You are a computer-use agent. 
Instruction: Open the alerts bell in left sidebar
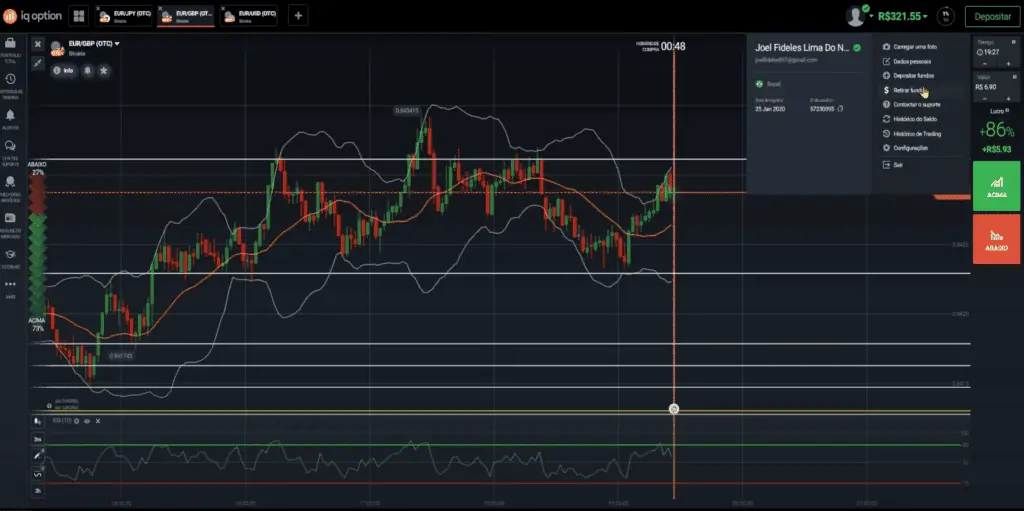tap(10, 115)
